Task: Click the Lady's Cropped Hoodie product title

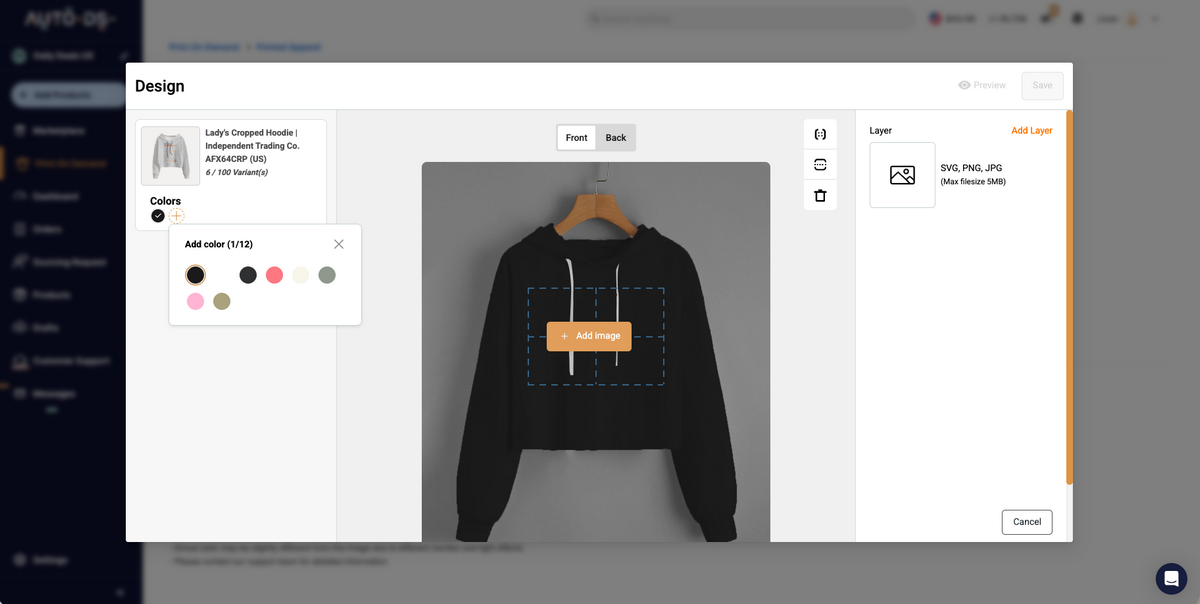Action: pyautogui.click(x=252, y=146)
